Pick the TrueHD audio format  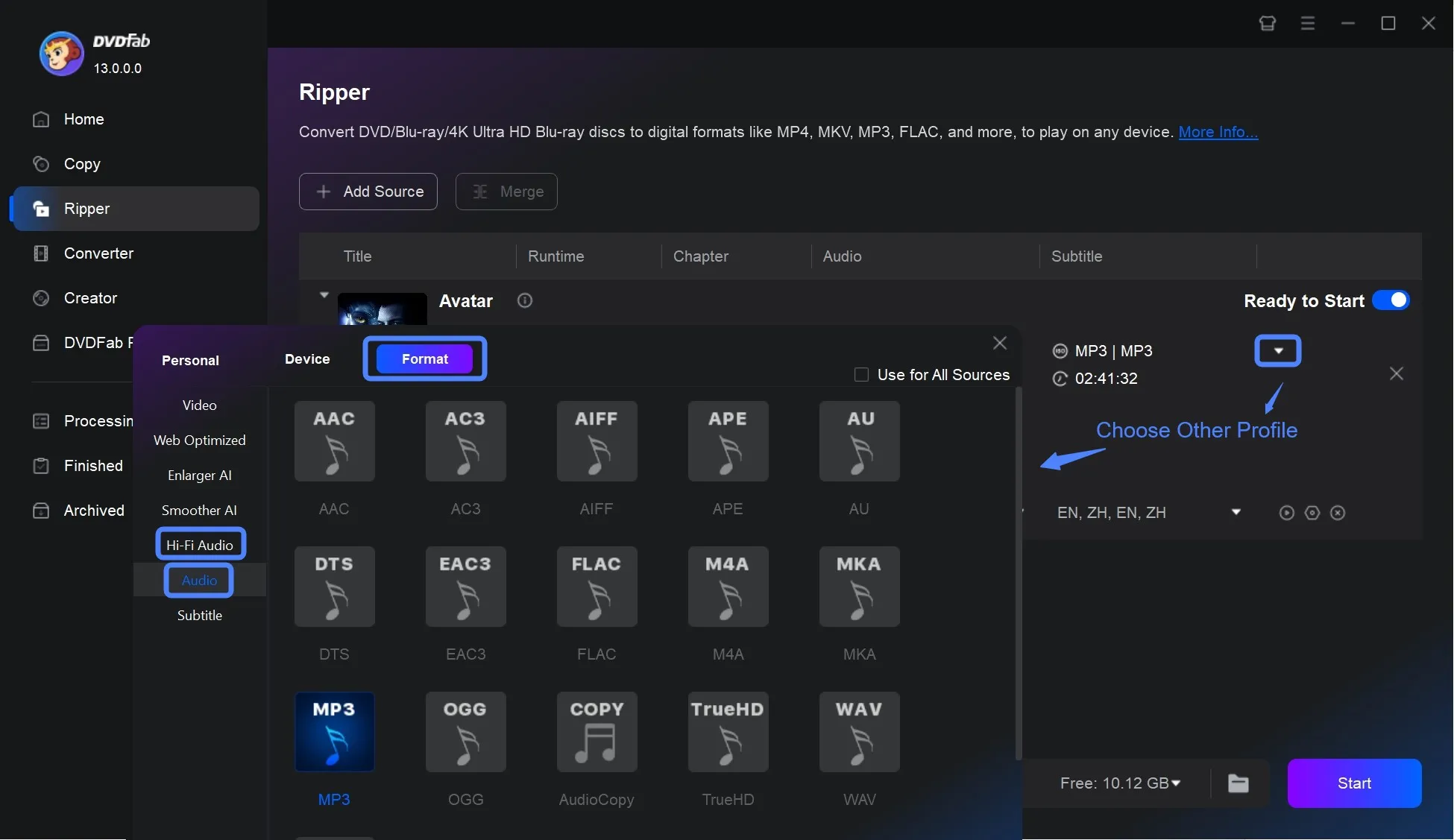tap(728, 732)
